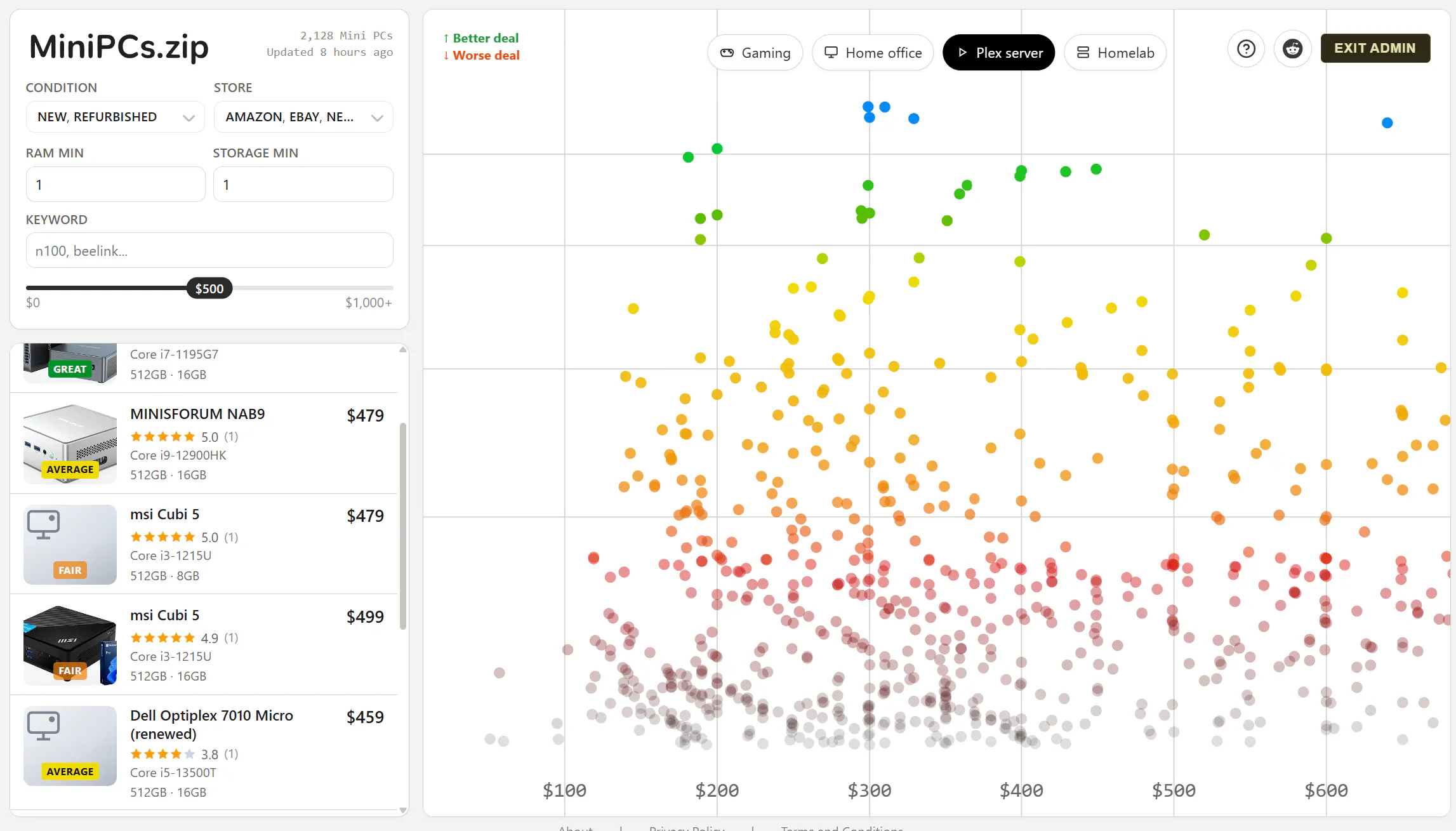Click the Core i9-12900HK spec text
The width and height of the screenshot is (1456, 831).
click(x=178, y=455)
